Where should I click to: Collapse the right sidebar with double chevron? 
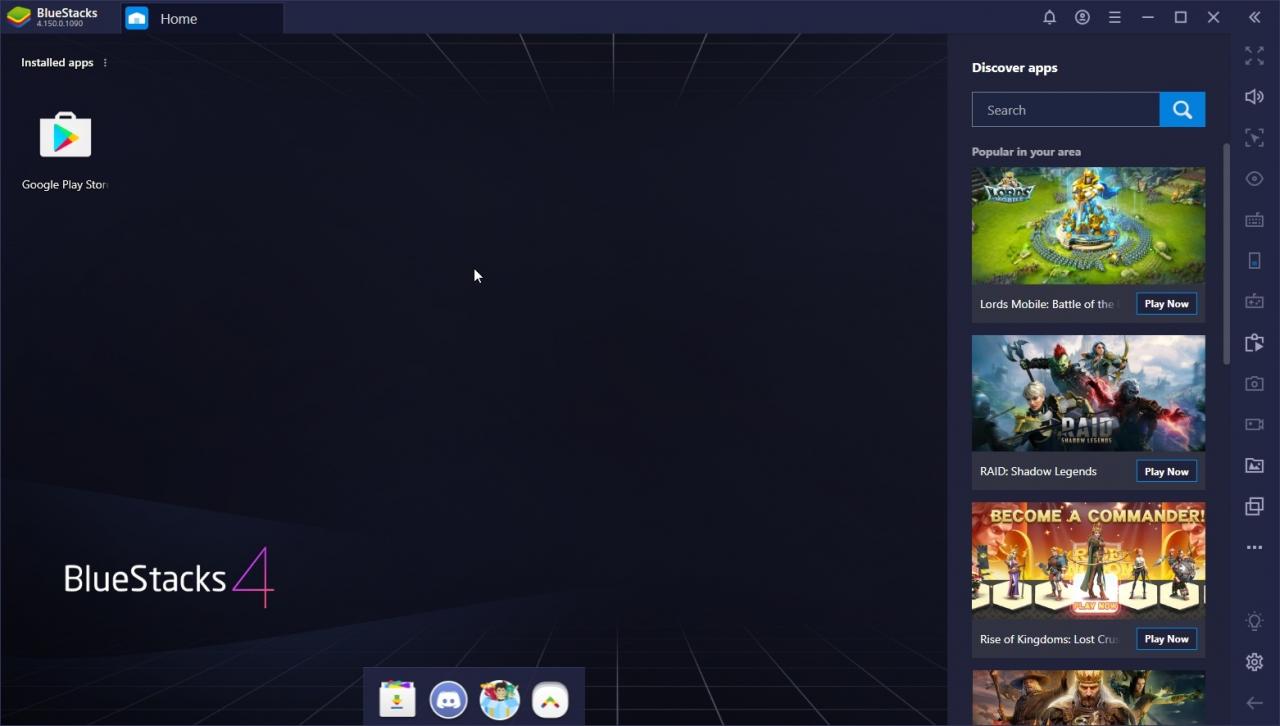point(1254,17)
